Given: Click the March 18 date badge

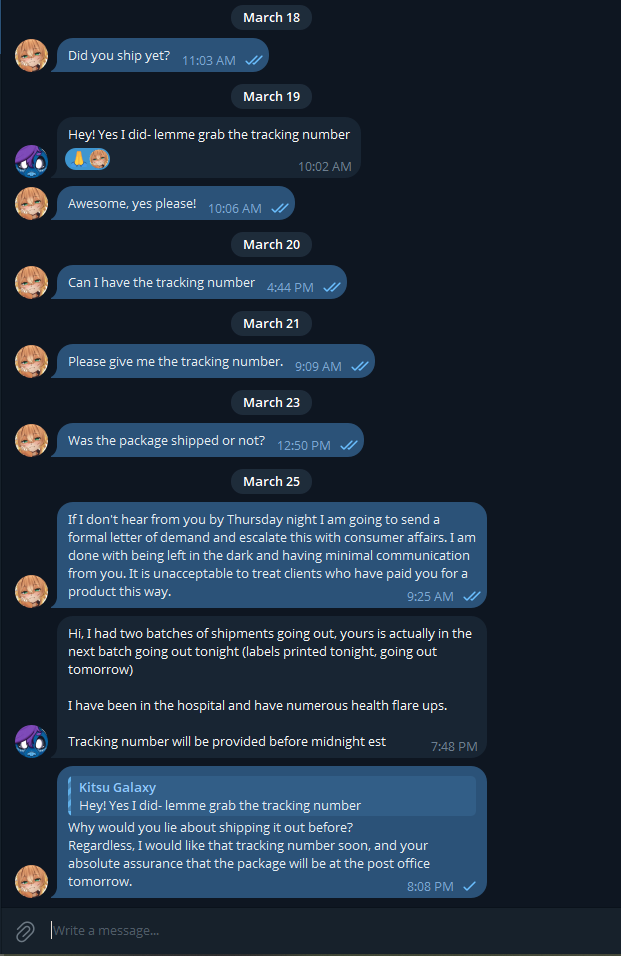Looking at the screenshot, I should [271, 18].
